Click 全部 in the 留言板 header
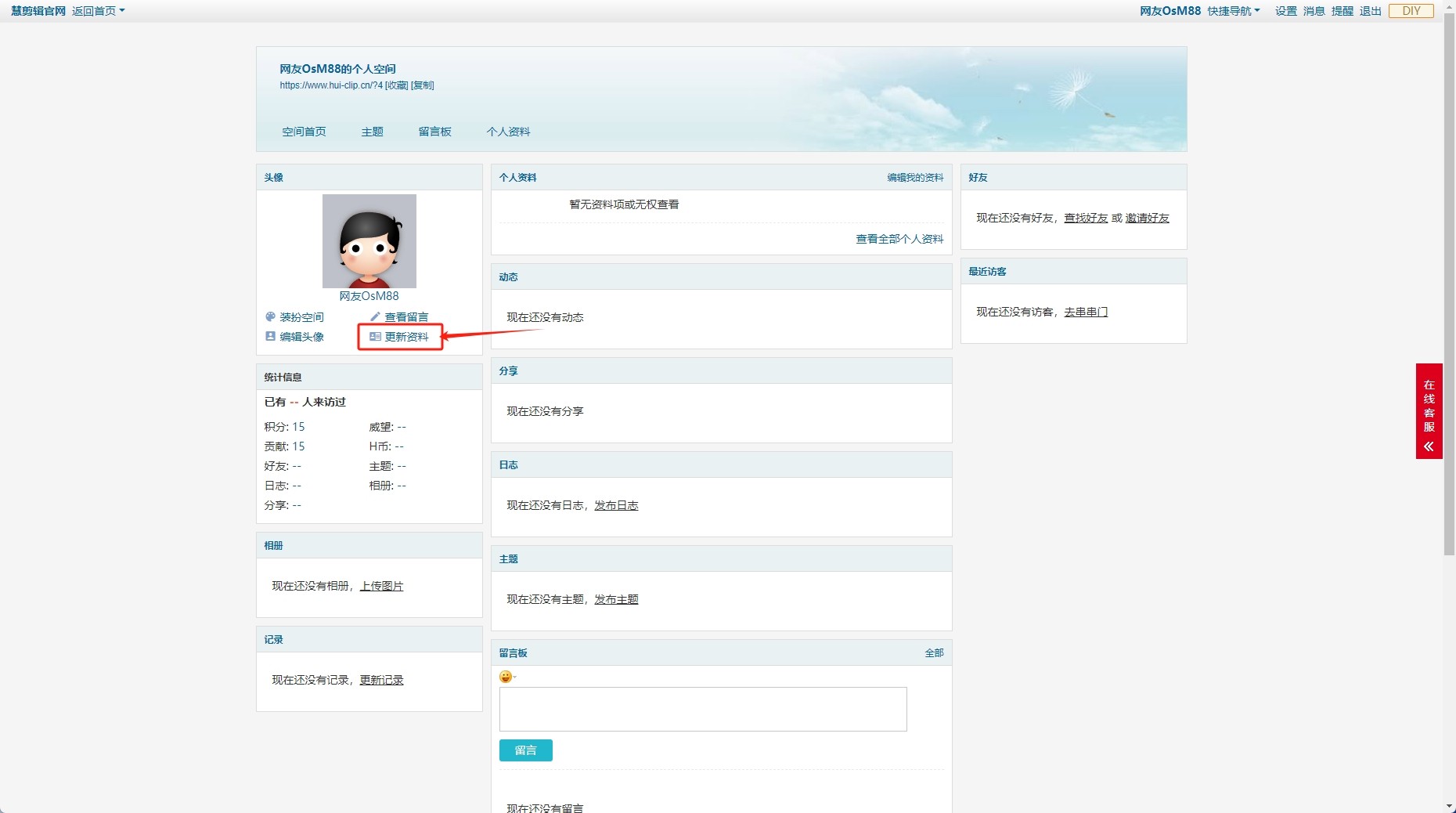 [x=934, y=653]
